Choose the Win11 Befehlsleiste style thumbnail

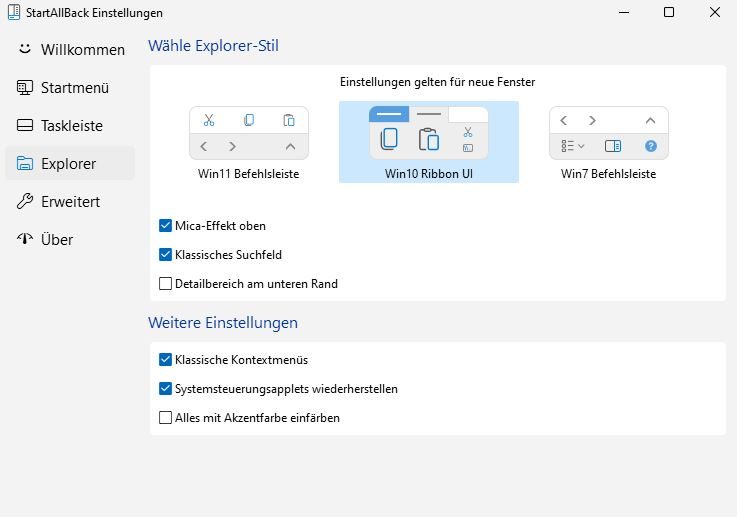[x=249, y=133]
